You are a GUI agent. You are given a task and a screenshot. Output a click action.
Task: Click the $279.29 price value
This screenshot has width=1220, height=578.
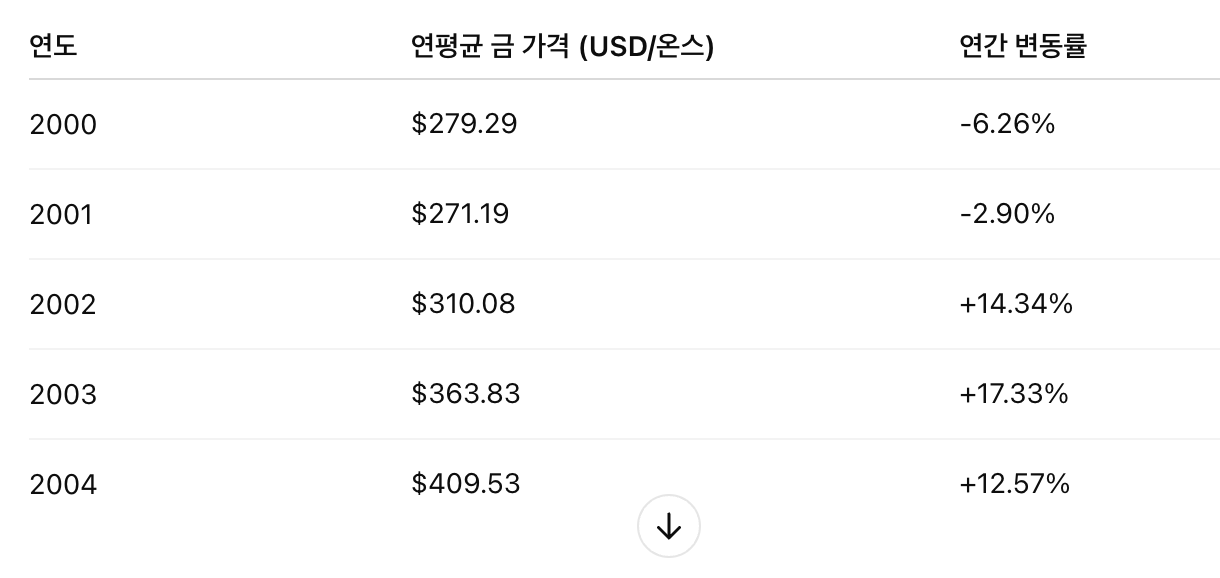coord(465,124)
